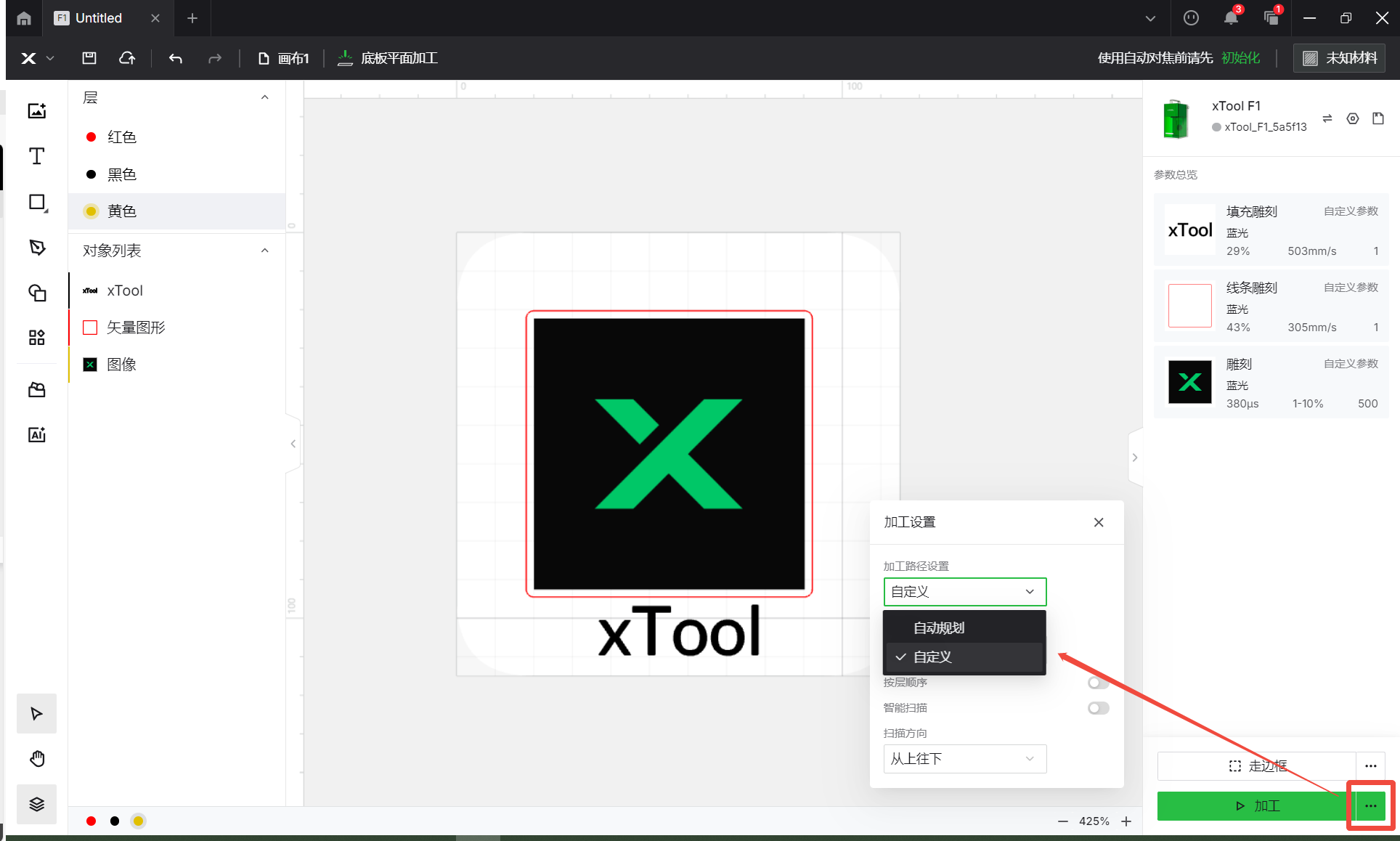Select the Text tool
Image resolution: width=1400 pixels, height=841 pixels.
[x=37, y=156]
